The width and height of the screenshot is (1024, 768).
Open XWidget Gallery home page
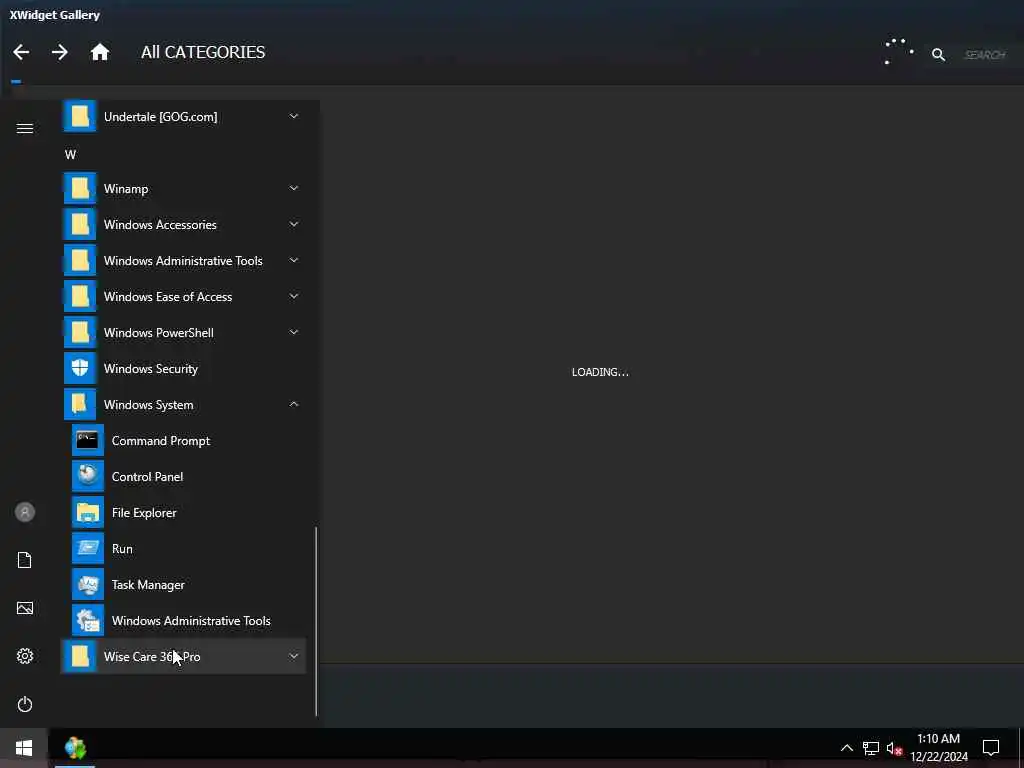pyautogui.click(x=100, y=52)
